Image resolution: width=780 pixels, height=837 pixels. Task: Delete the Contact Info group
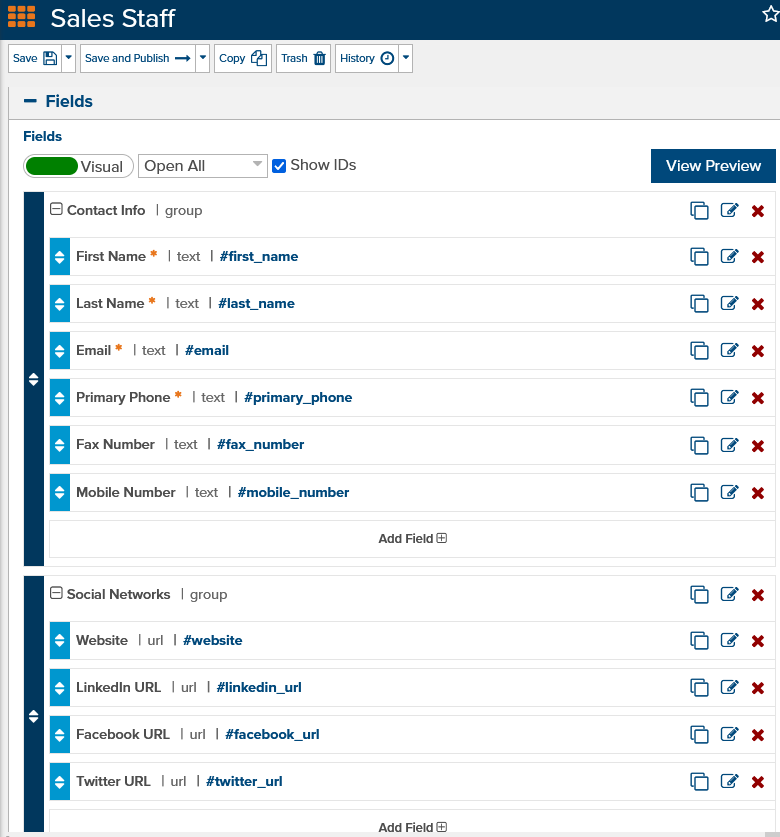pos(758,211)
